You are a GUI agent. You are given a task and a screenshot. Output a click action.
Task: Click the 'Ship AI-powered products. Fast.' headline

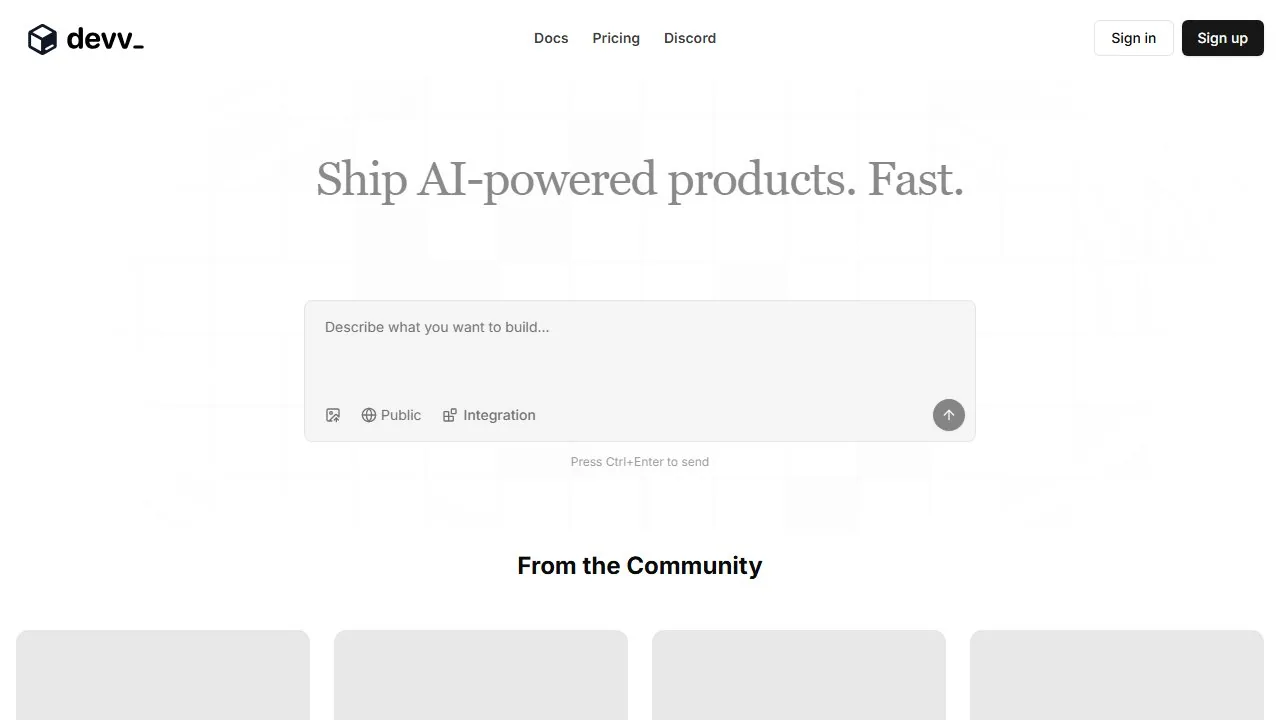(640, 180)
